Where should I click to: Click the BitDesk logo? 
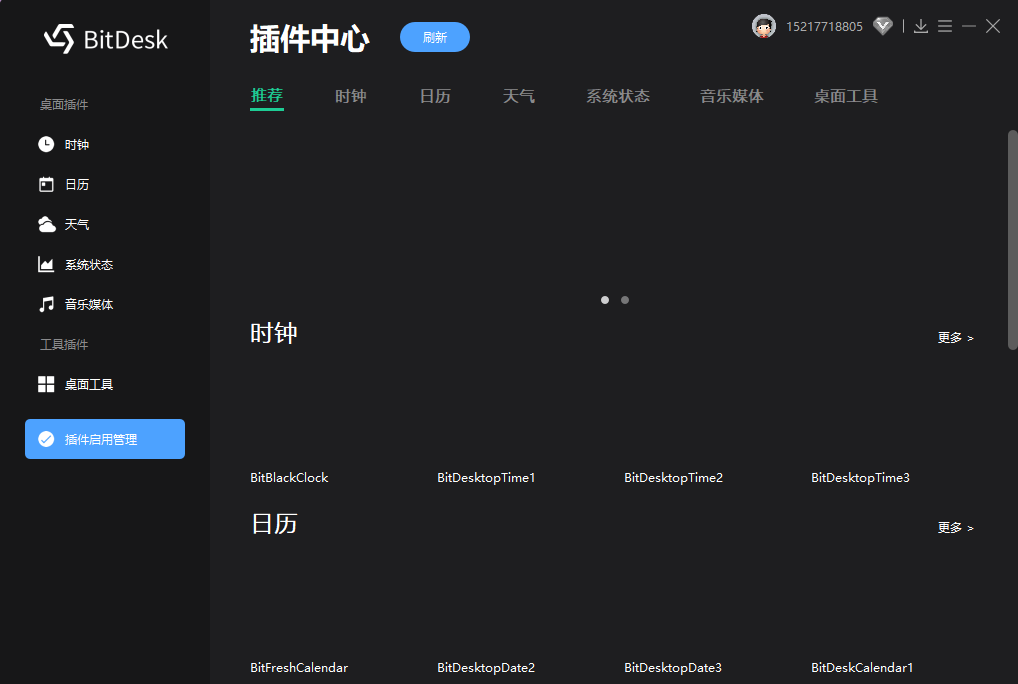pyautogui.click(x=106, y=39)
